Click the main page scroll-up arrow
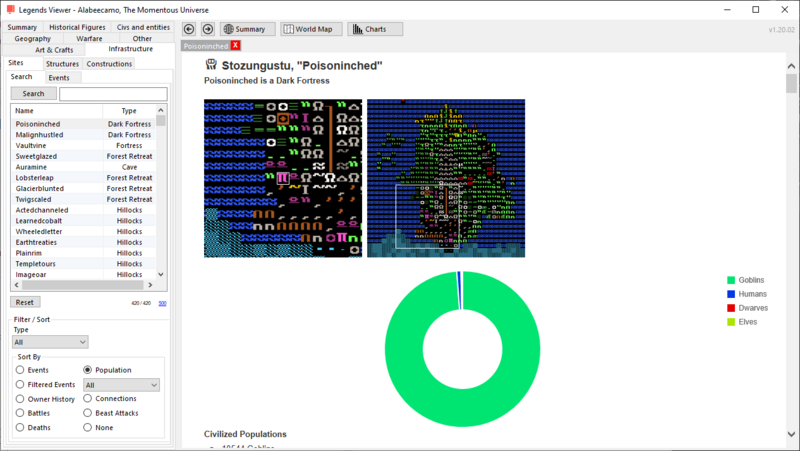Screen dimensions: 800x451 click(x=791, y=66)
